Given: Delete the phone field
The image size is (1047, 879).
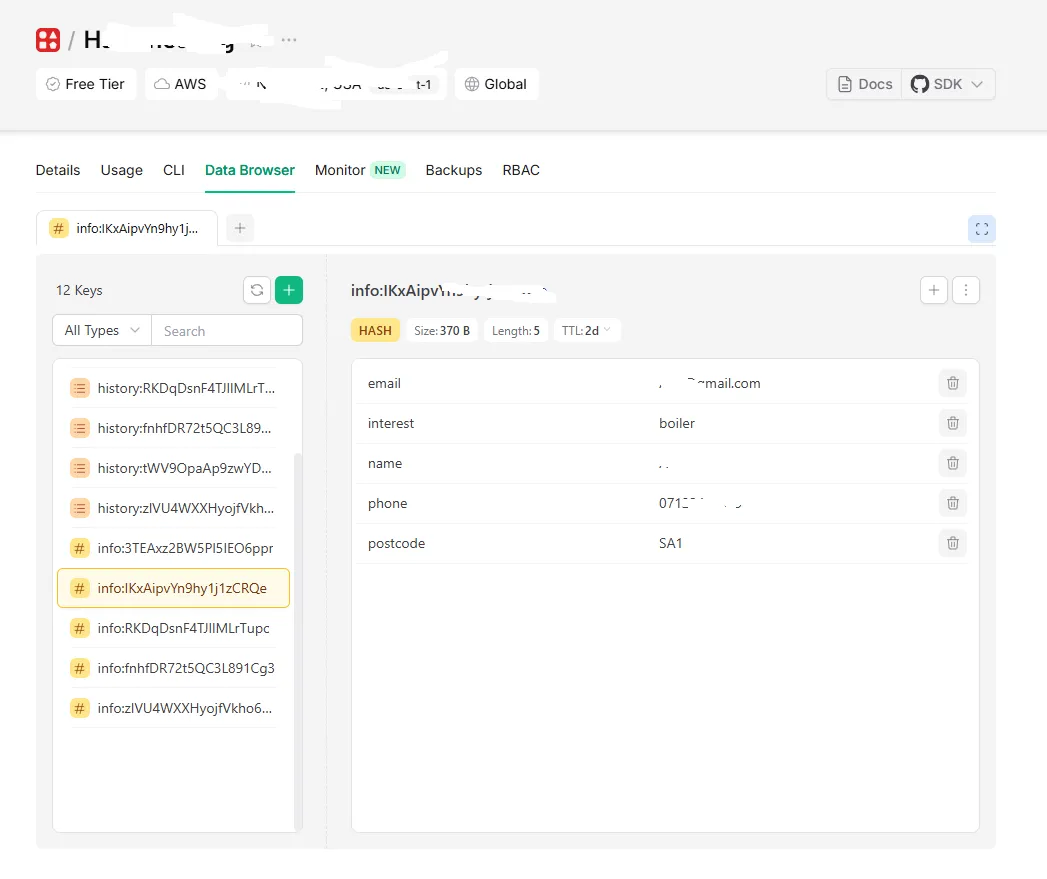Looking at the screenshot, I should pyautogui.click(x=953, y=504).
